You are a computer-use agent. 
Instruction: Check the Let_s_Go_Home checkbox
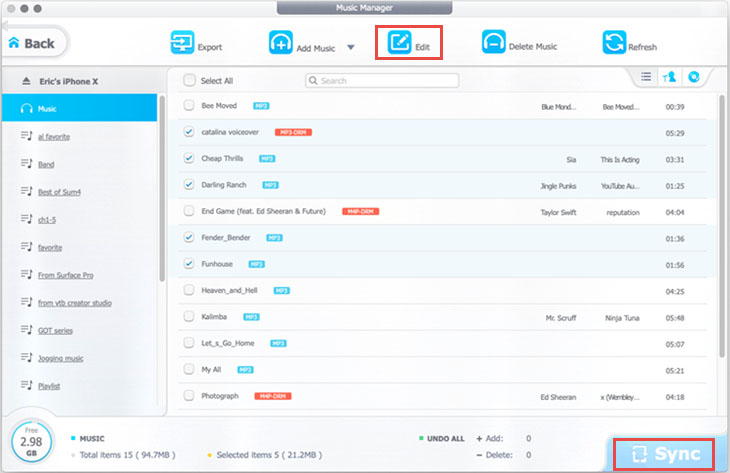(x=189, y=343)
